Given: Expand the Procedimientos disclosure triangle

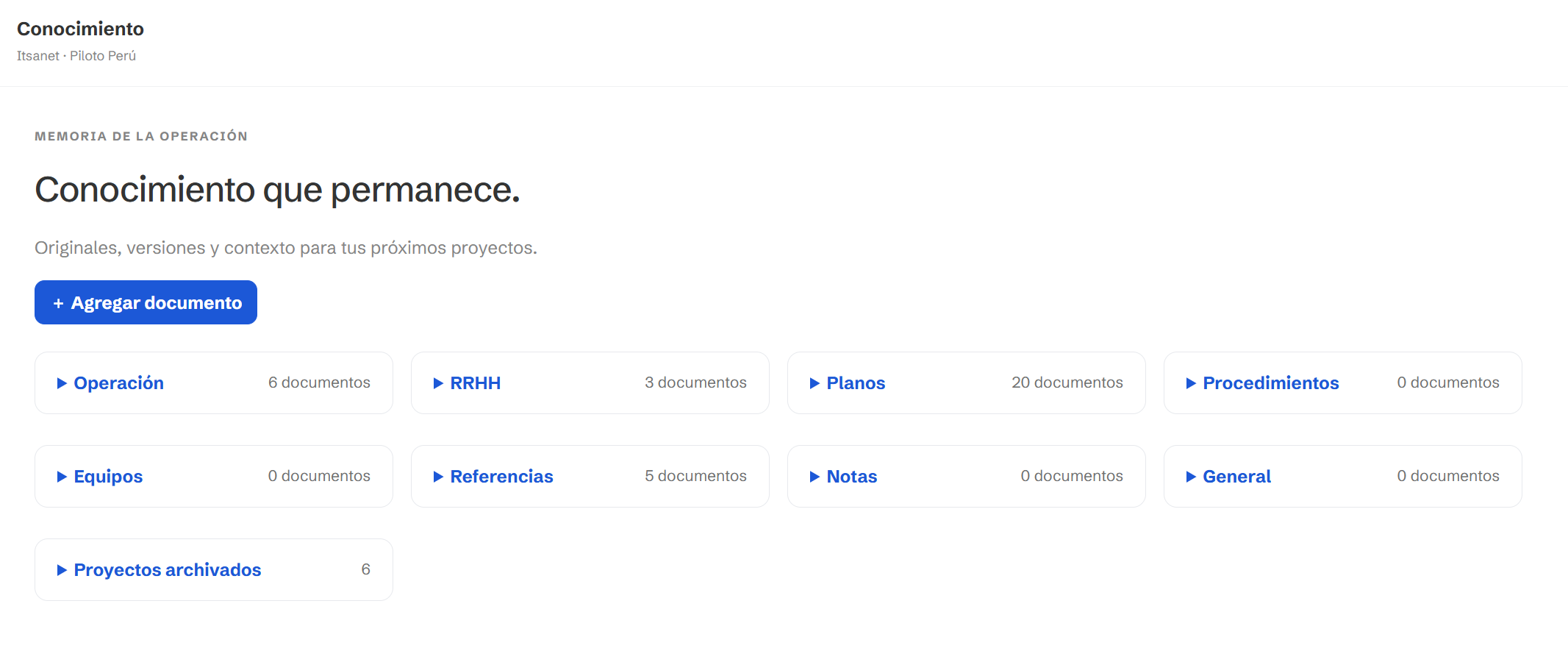Looking at the screenshot, I should [x=1191, y=383].
